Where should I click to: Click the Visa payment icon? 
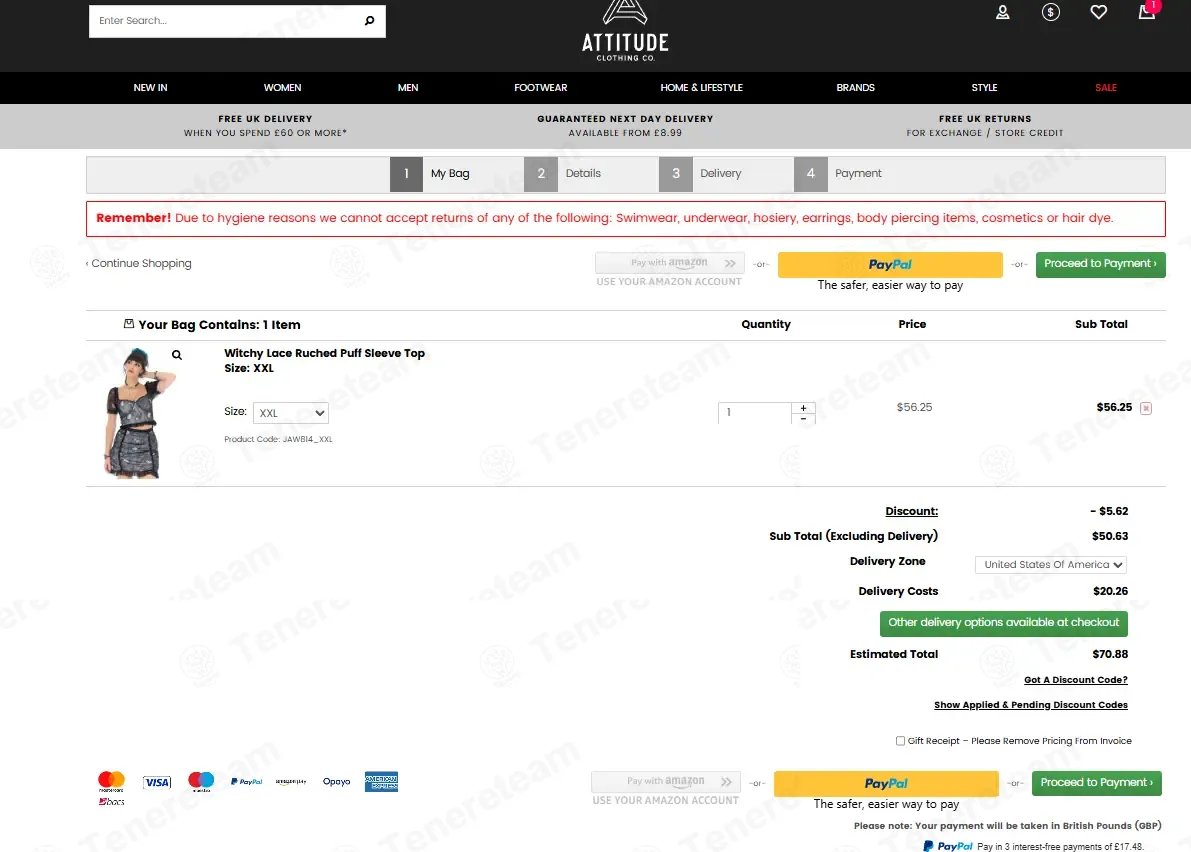pos(157,782)
